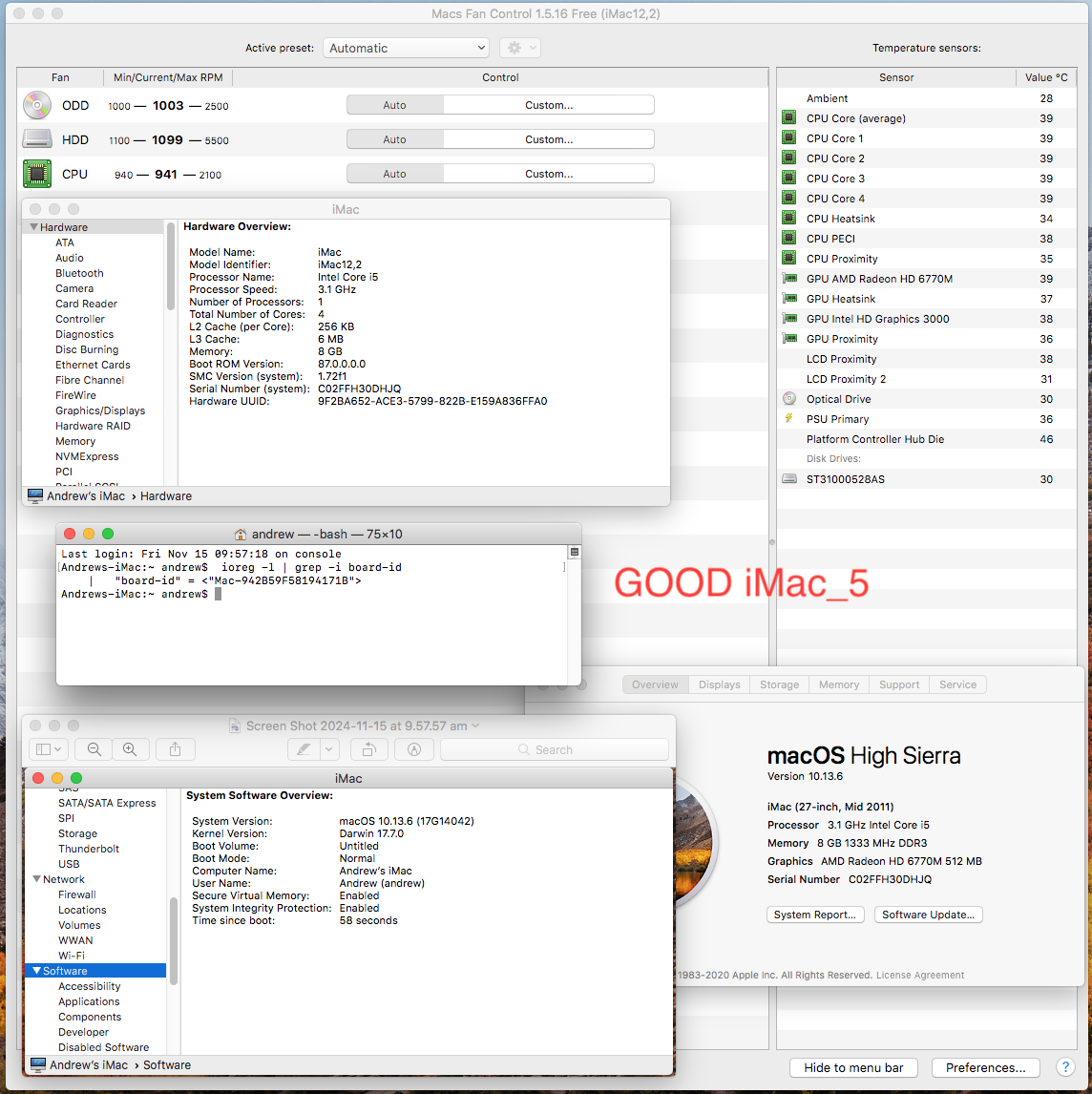The height and width of the screenshot is (1094, 1092).
Task: Open the markup pen dropdown arrow in Preview
Action: pos(328,749)
